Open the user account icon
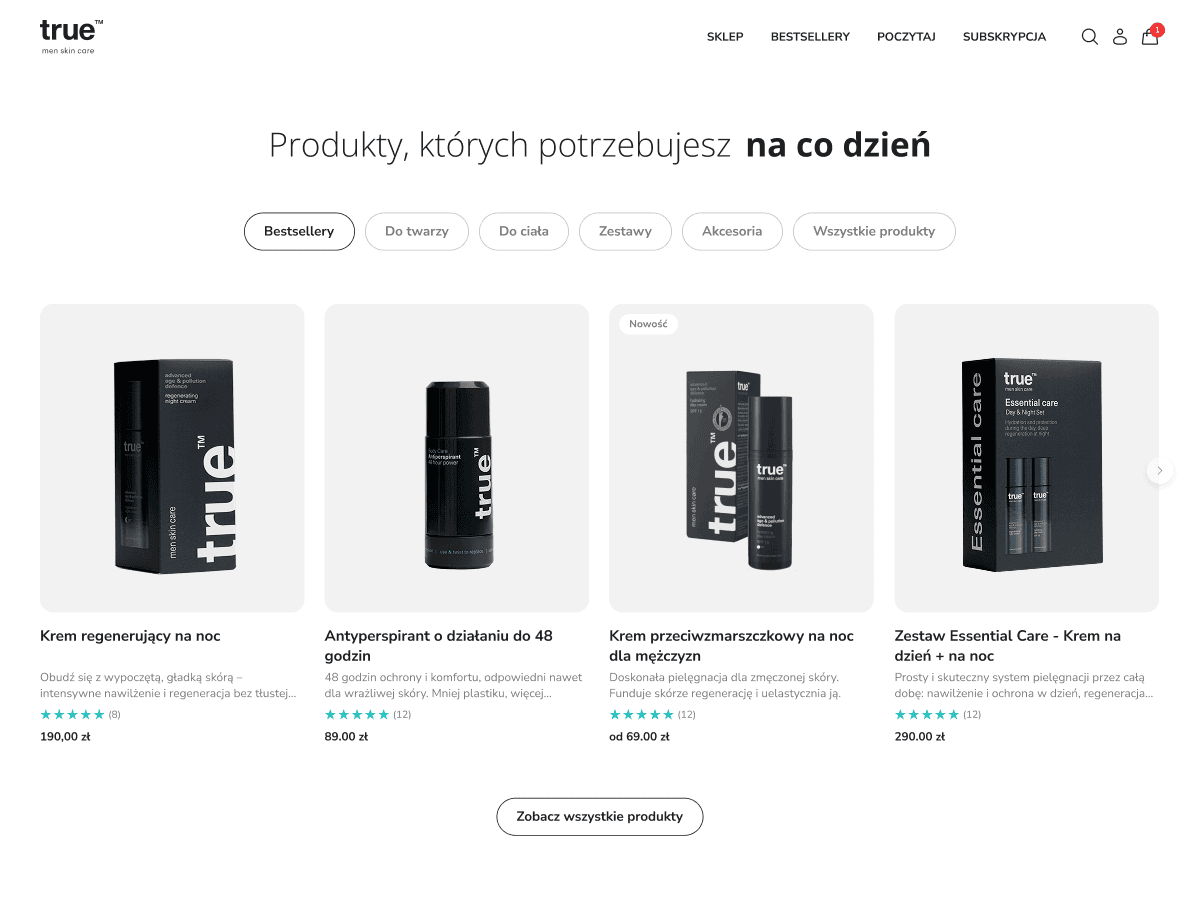 click(1120, 37)
